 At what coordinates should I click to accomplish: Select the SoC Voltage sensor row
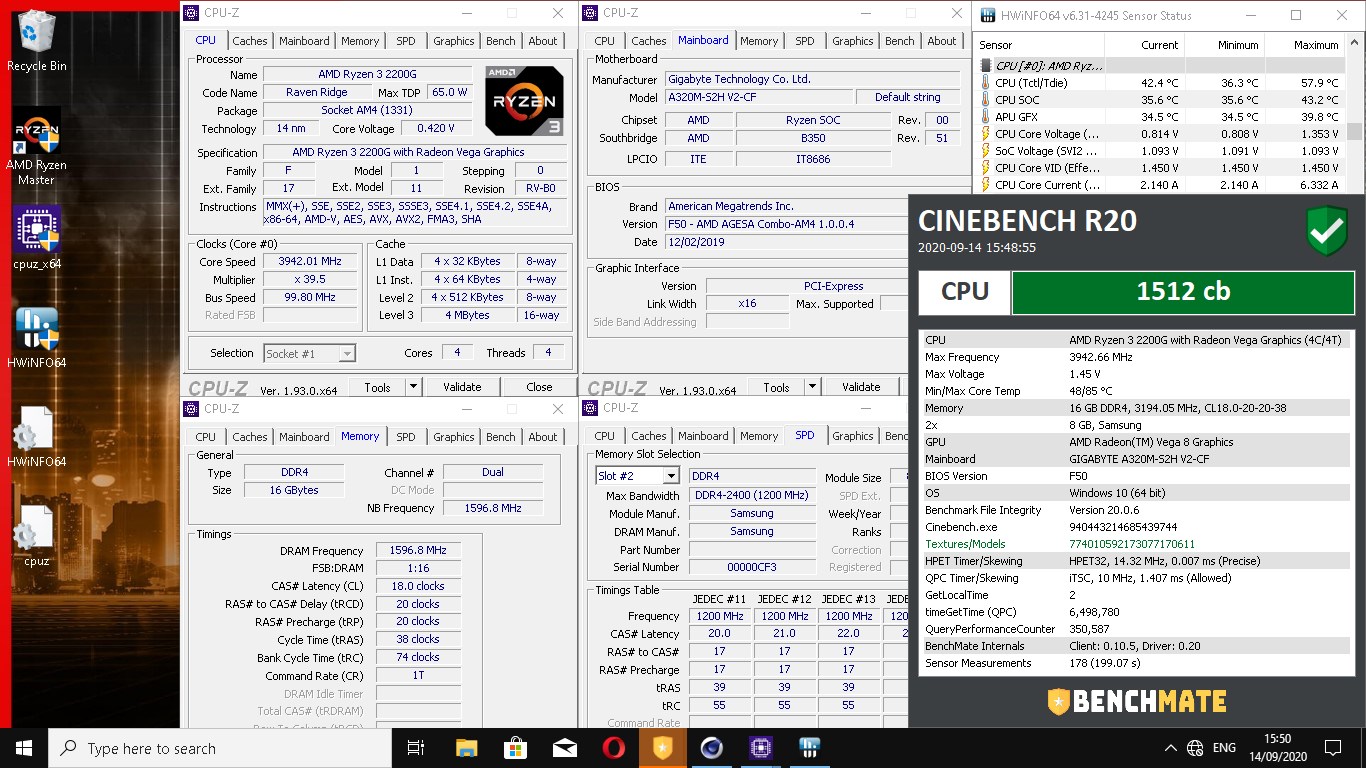1161,151
